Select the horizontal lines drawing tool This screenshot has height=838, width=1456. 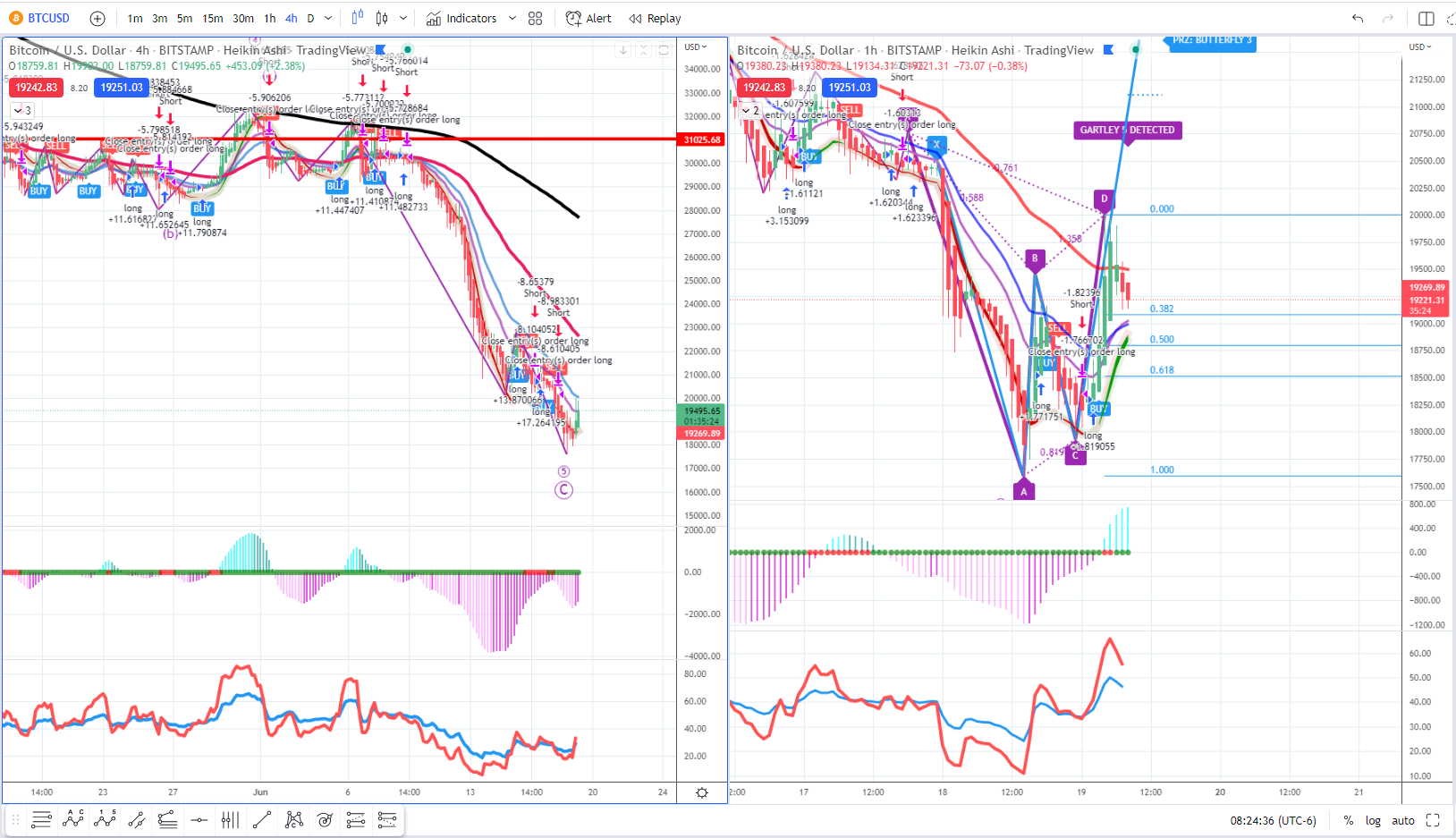[41, 820]
